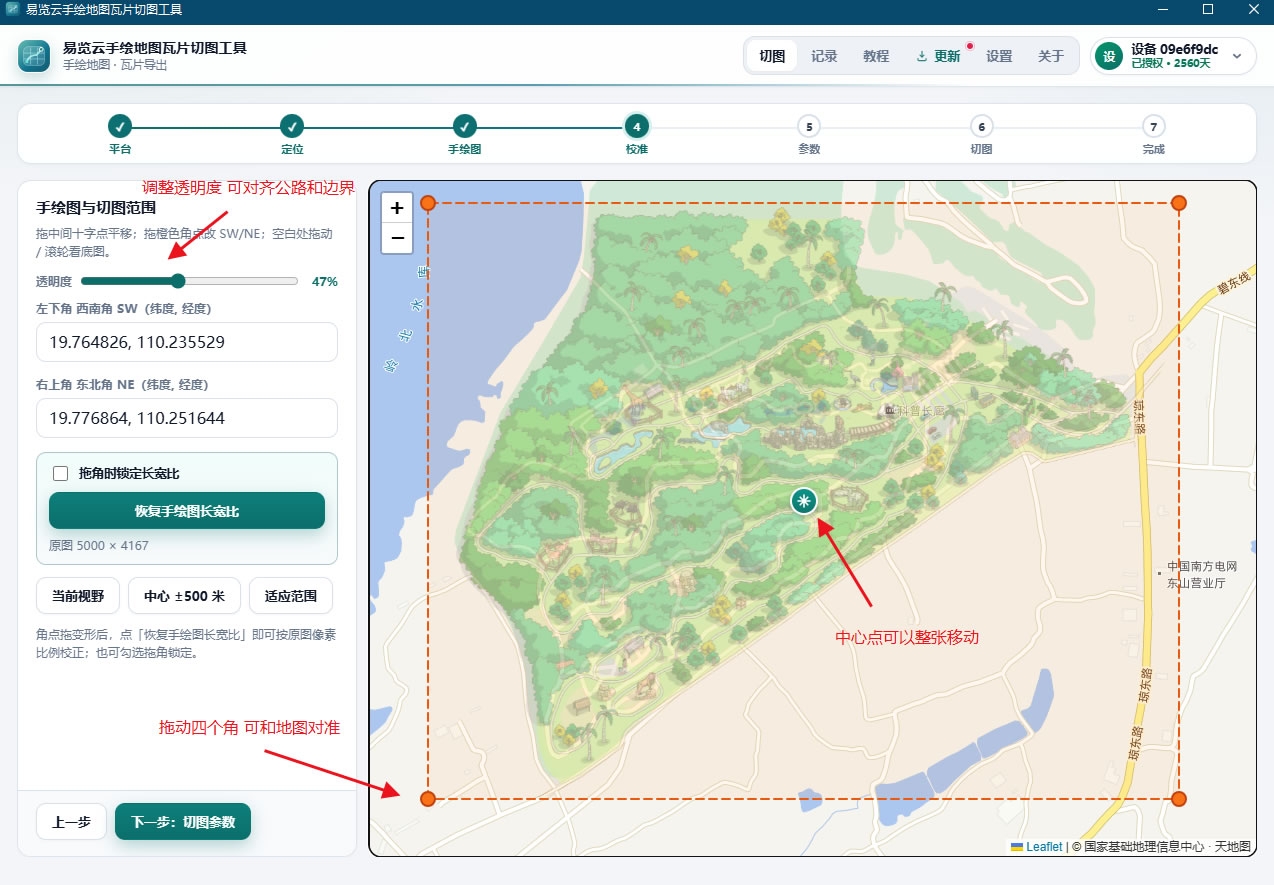
Task: Click the 中心 ±500 米 button
Action: coord(184,595)
